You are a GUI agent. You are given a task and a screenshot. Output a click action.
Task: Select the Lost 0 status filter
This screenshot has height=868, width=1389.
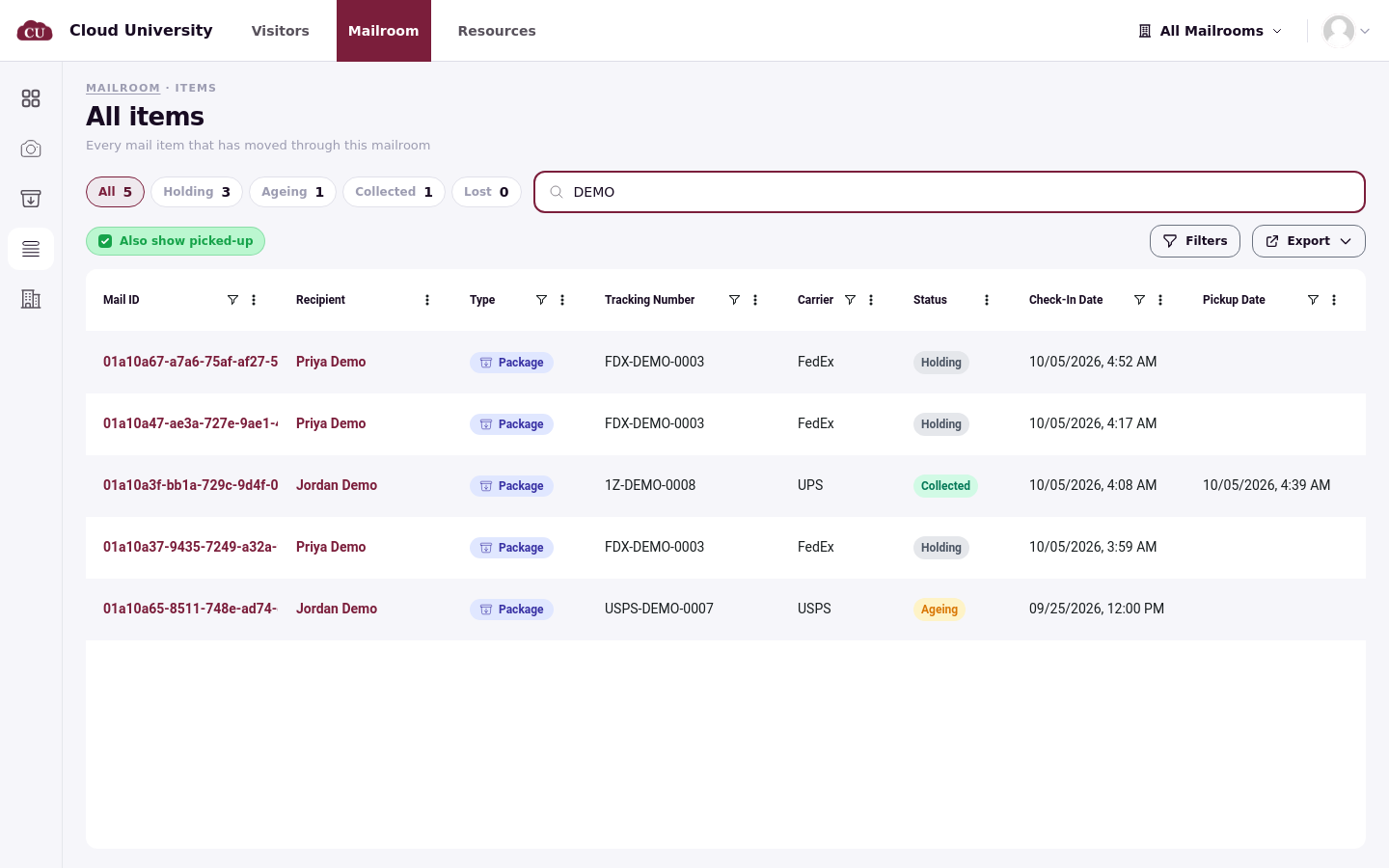(x=486, y=192)
